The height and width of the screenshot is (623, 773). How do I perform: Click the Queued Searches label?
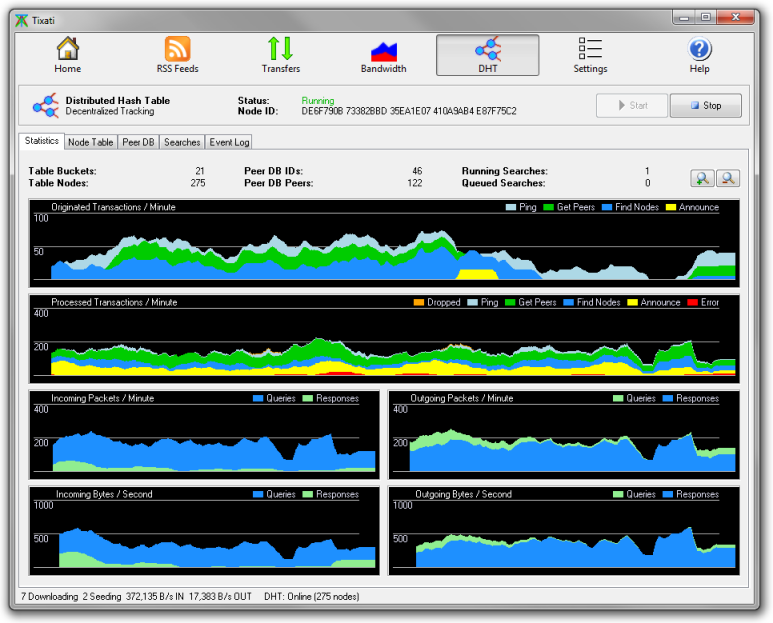point(503,183)
